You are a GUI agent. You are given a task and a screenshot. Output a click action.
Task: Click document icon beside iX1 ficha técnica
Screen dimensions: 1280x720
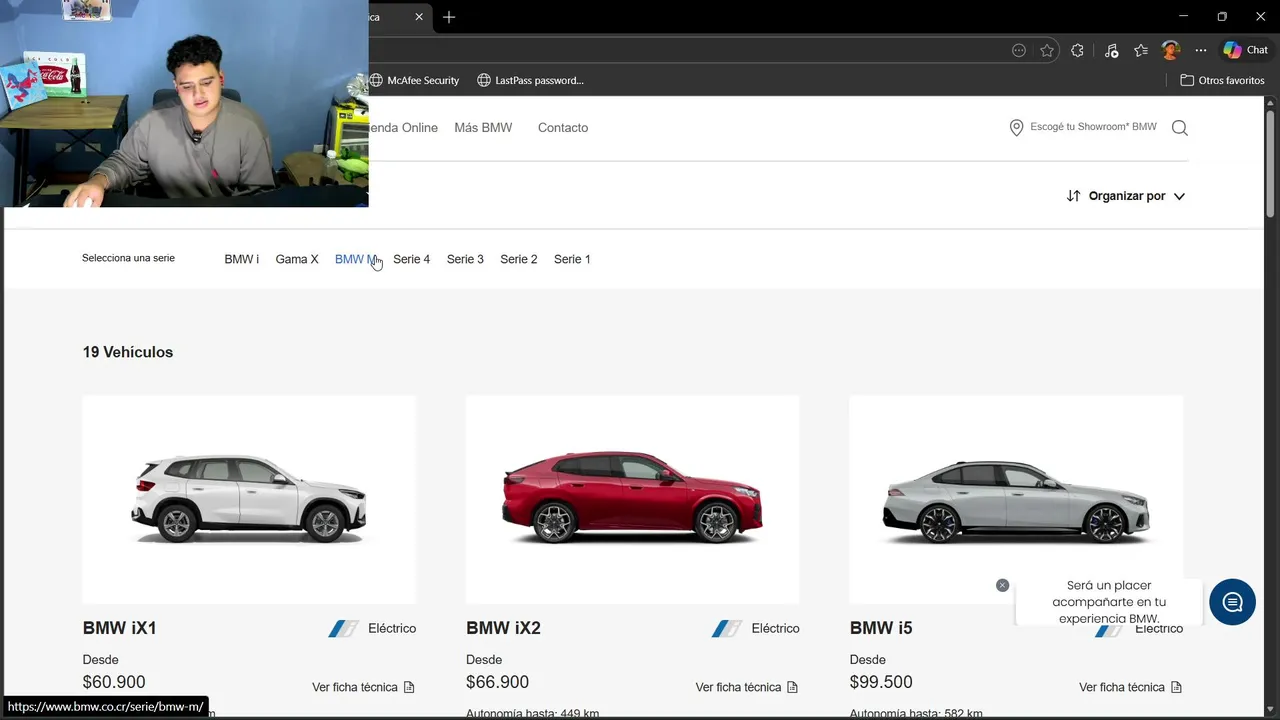coord(409,687)
